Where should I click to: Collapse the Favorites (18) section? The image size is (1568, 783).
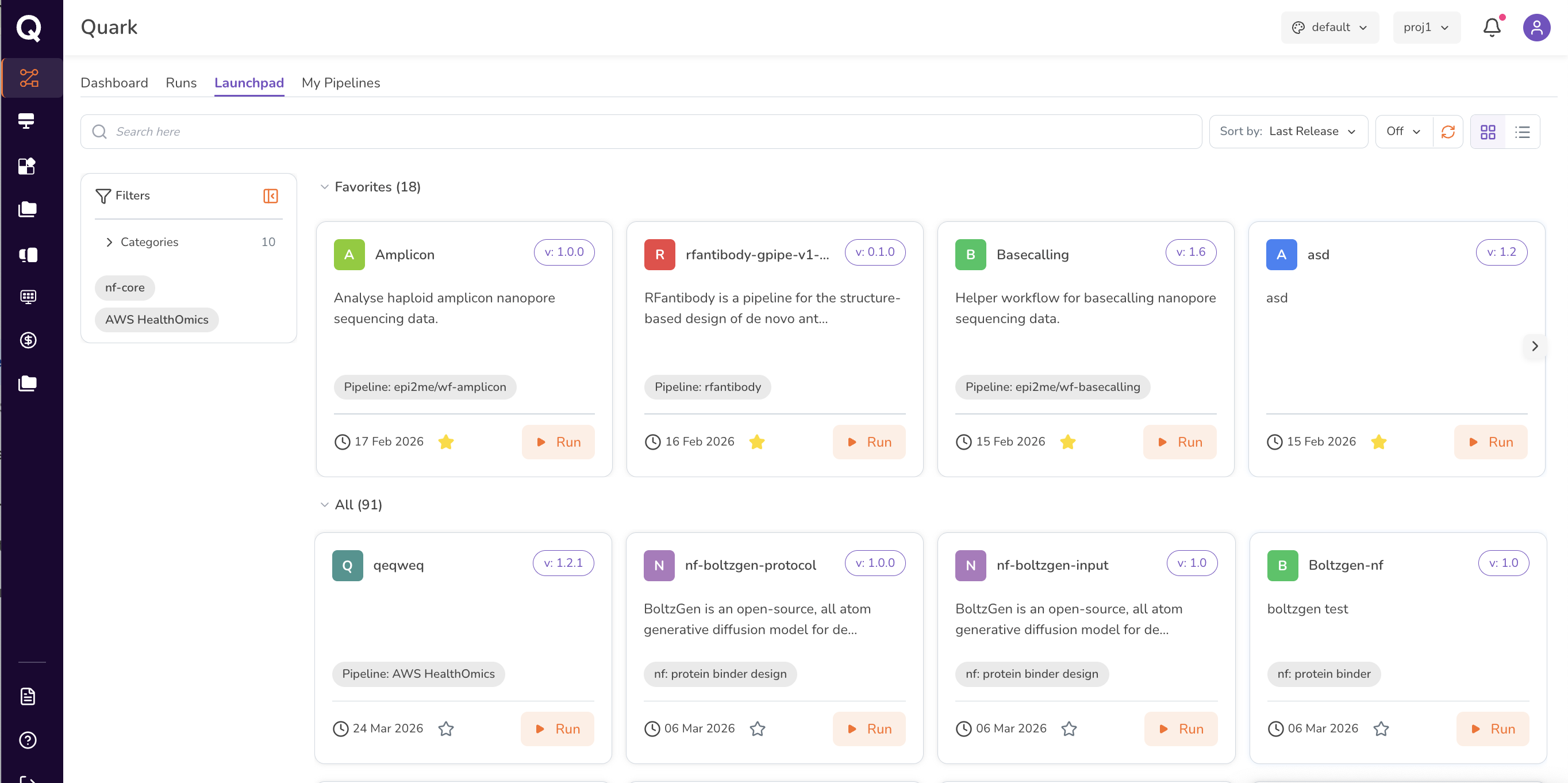(324, 187)
